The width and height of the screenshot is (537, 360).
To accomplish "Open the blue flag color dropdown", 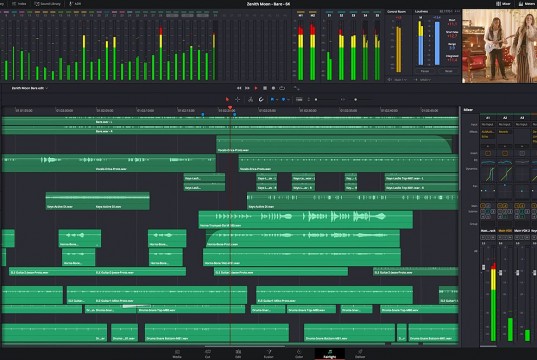I will [275, 99].
